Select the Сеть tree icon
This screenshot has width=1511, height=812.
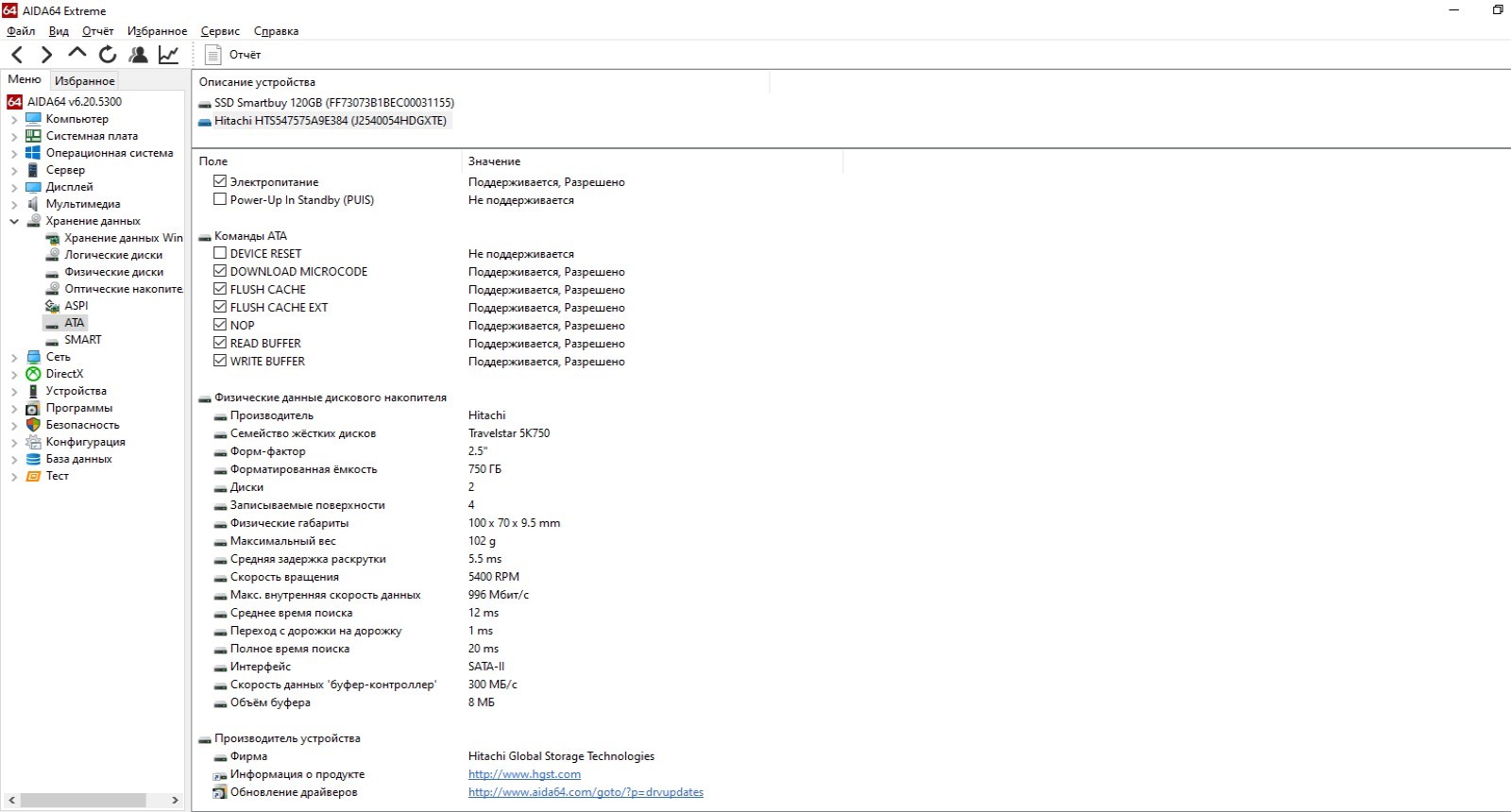tap(33, 357)
